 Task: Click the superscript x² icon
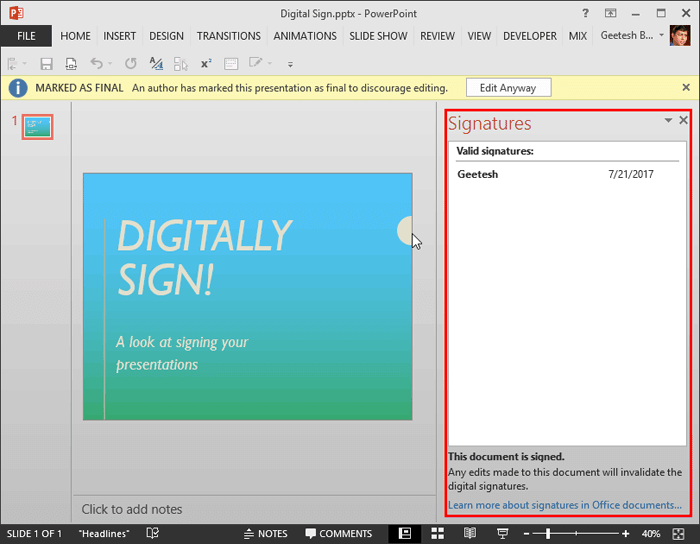coord(206,64)
